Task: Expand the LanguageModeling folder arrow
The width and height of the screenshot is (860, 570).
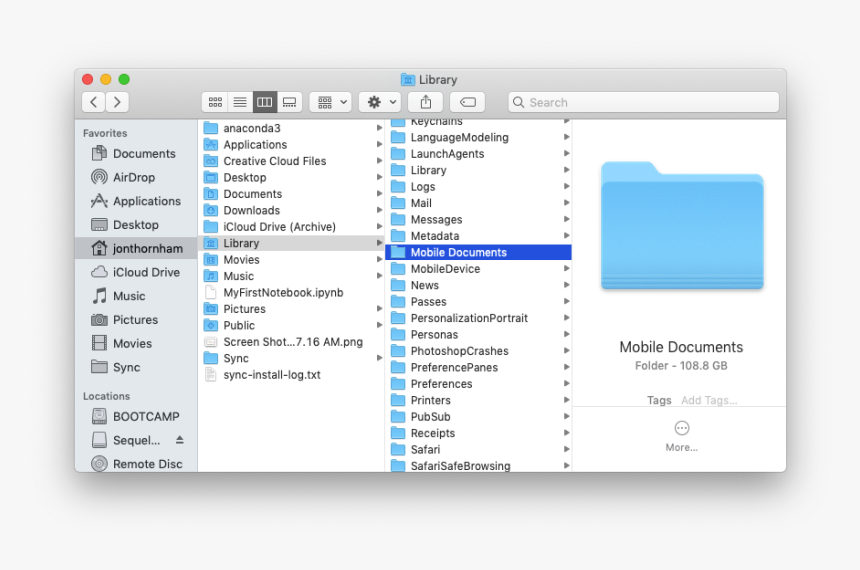Action: click(x=567, y=137)
